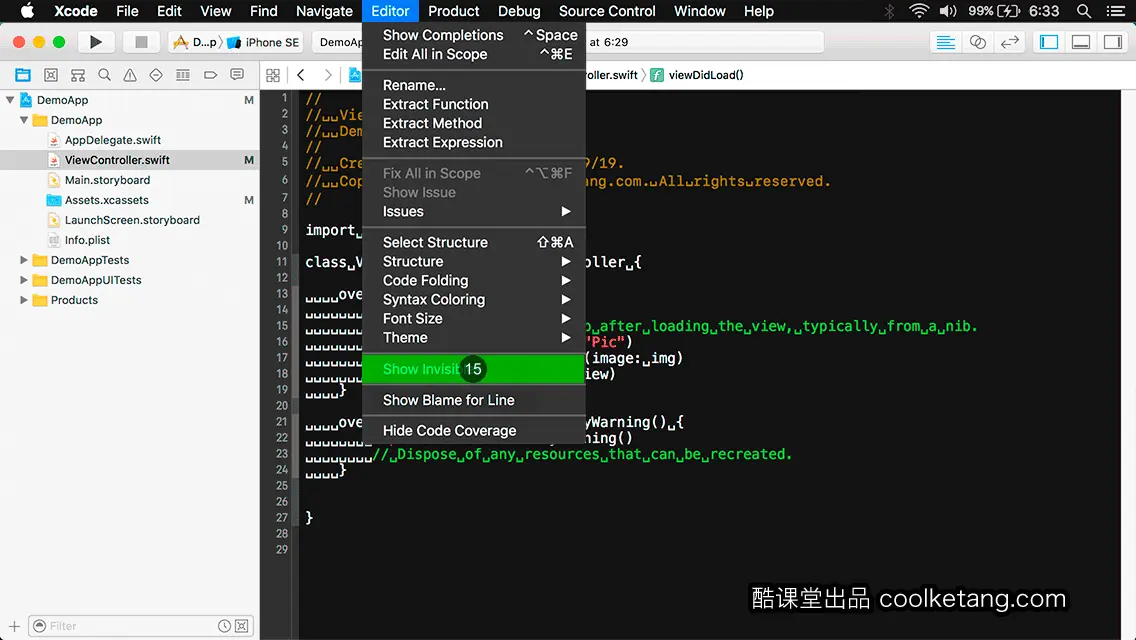Show recently modified files filter
The image size is (1136, 640).
(x=225, y=626)
